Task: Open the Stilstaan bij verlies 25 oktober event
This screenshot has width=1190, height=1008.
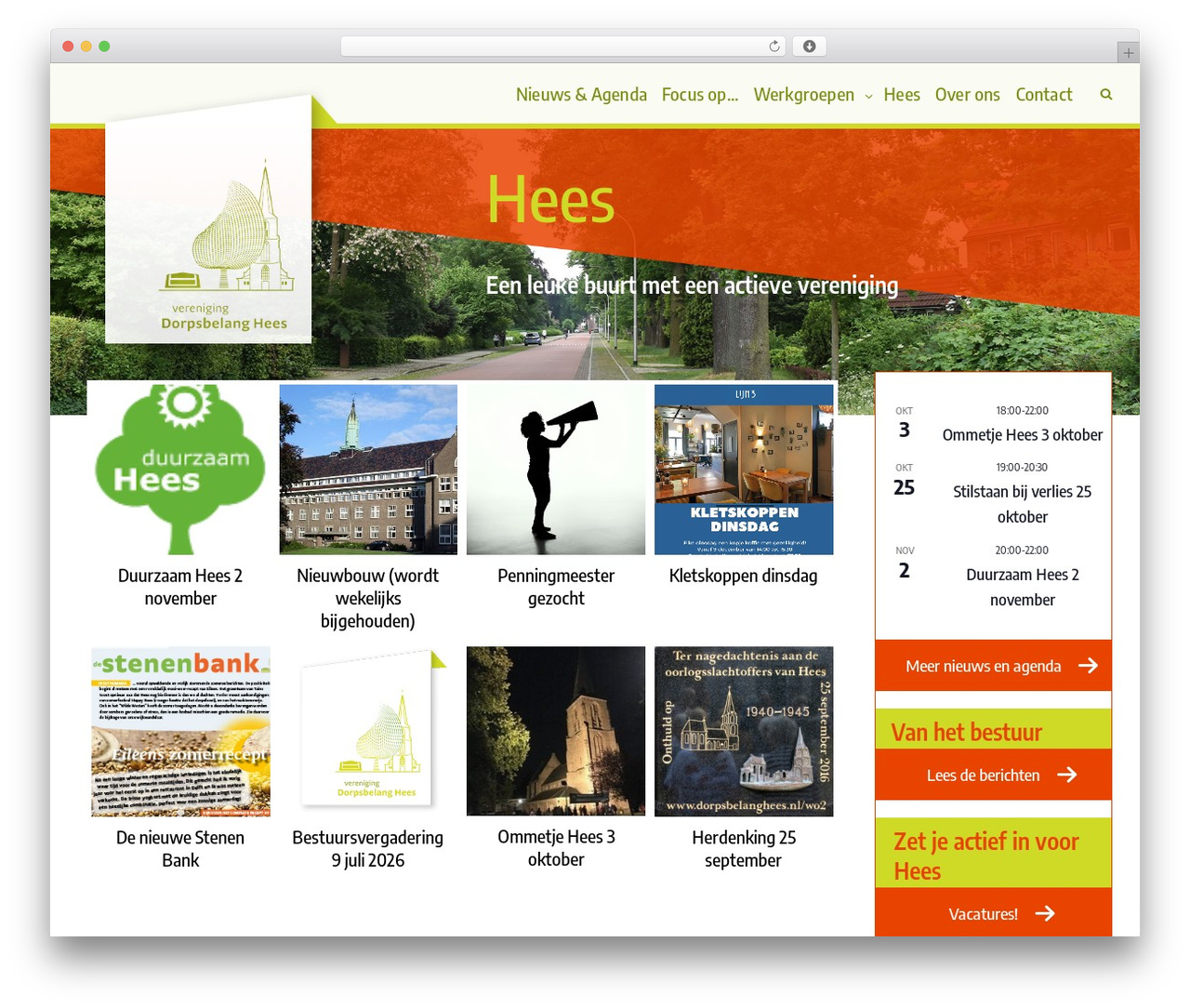Action: [x=1023, y=504]
